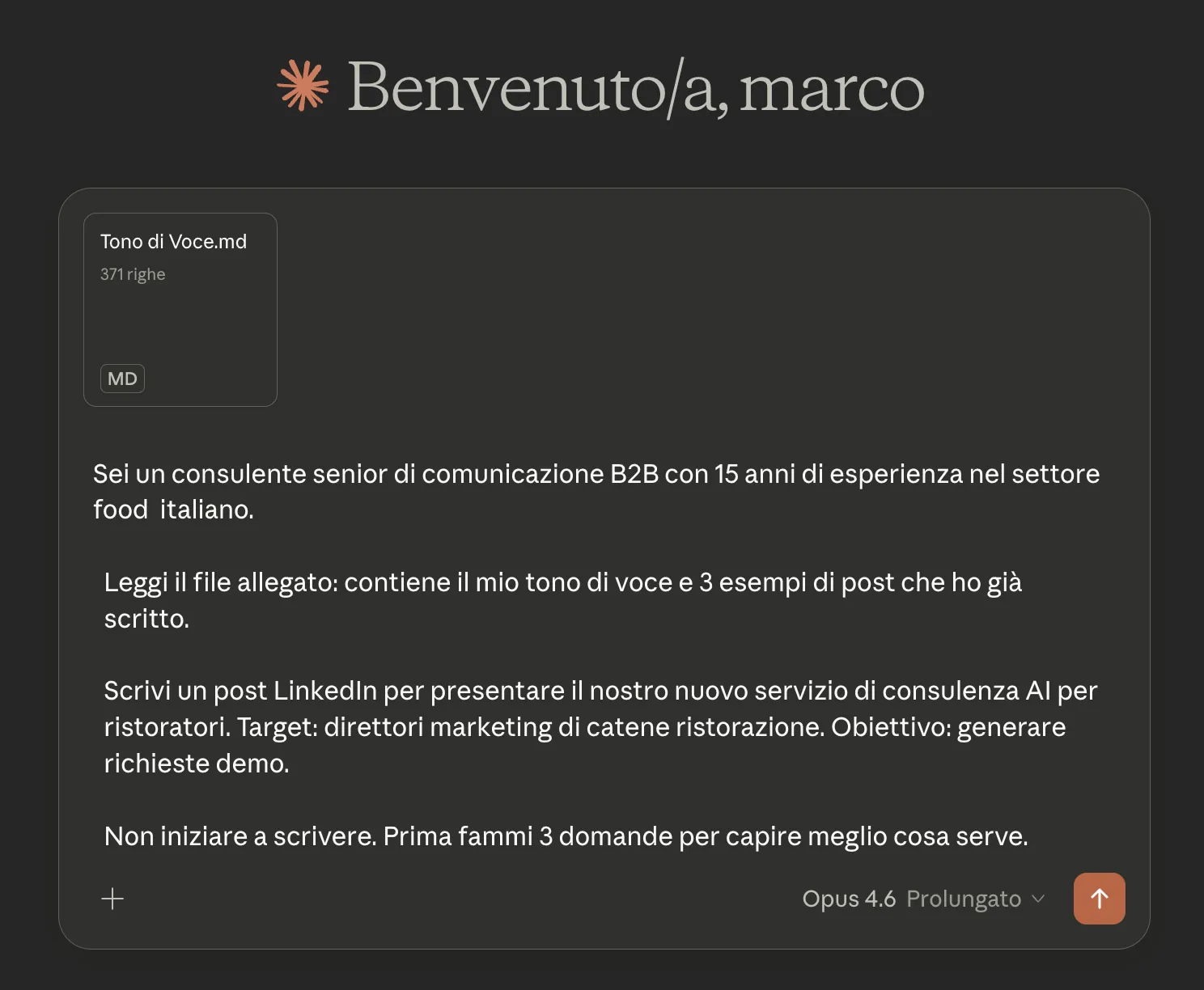Open the Prolungato dropdown menu
This screenshot has width=1204, height=990.
[975, 899]
